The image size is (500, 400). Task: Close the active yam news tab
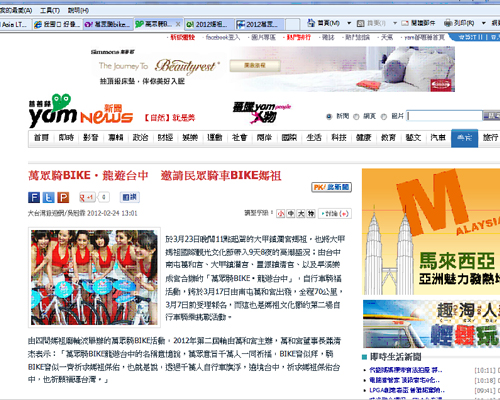coord(178,24)
